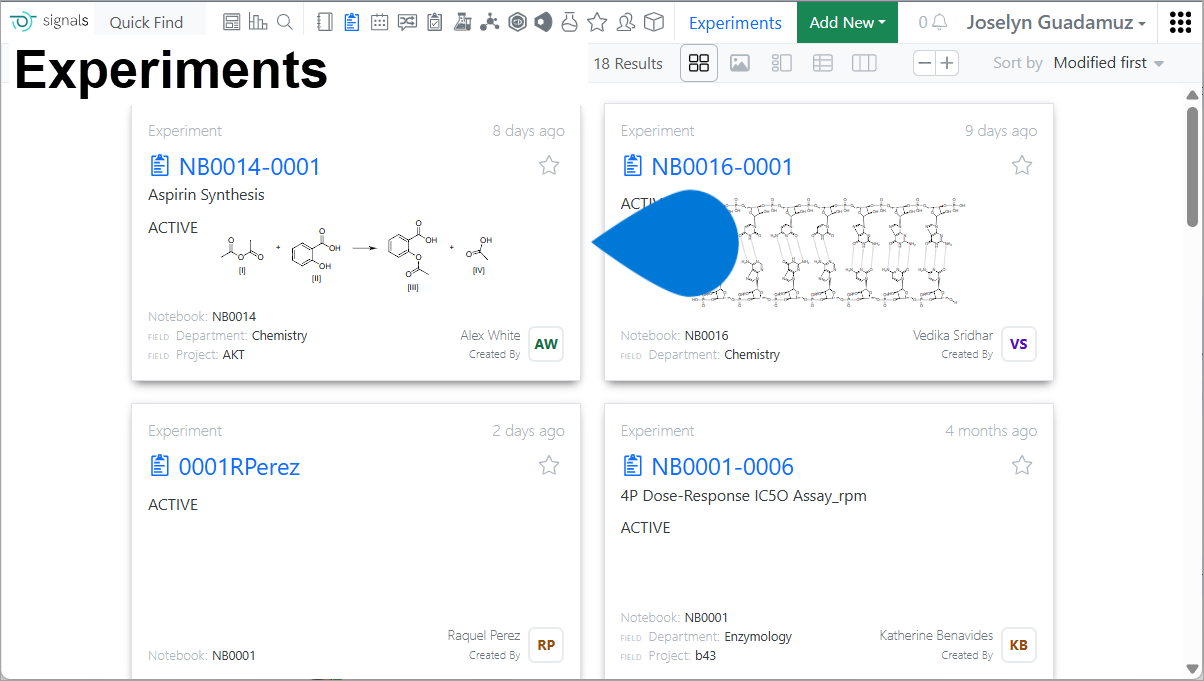Click the calendar icon in toolbar
The width and height of the screenshot is (1204, 681).
(379, 22)
